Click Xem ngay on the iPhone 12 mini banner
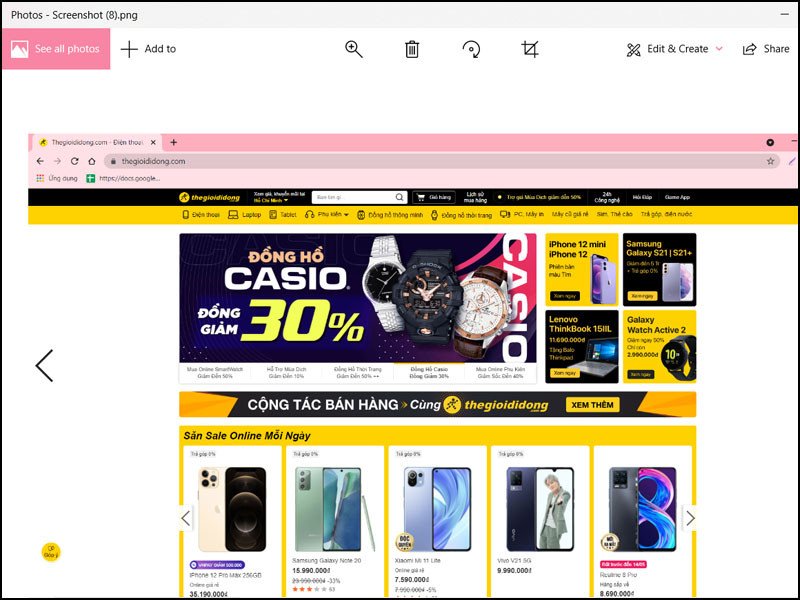This screenshot has width=800, height=600. coord(566,293)
